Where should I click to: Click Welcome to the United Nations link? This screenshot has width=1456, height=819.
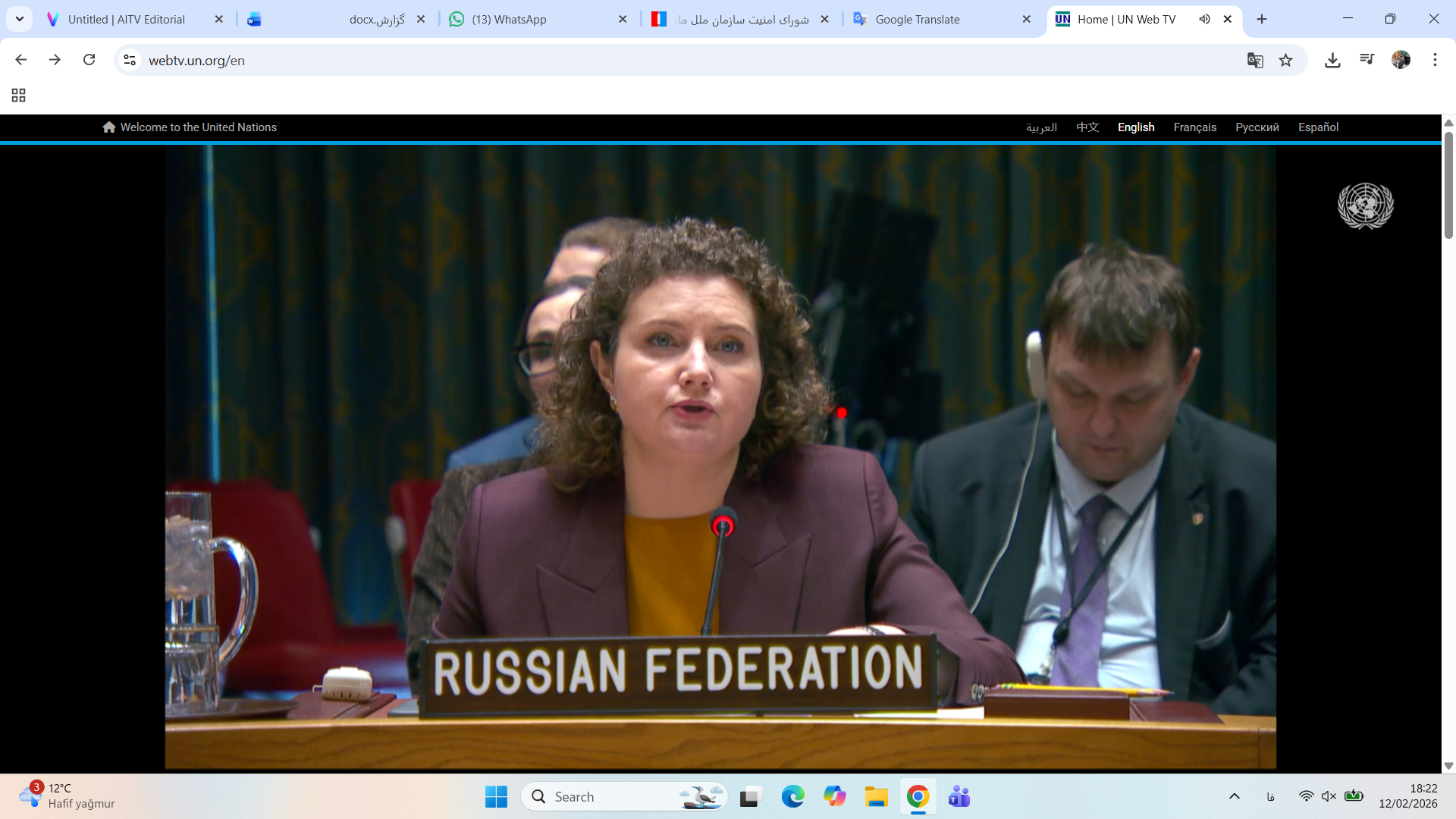pyautogui.click(x=198, y=127)
